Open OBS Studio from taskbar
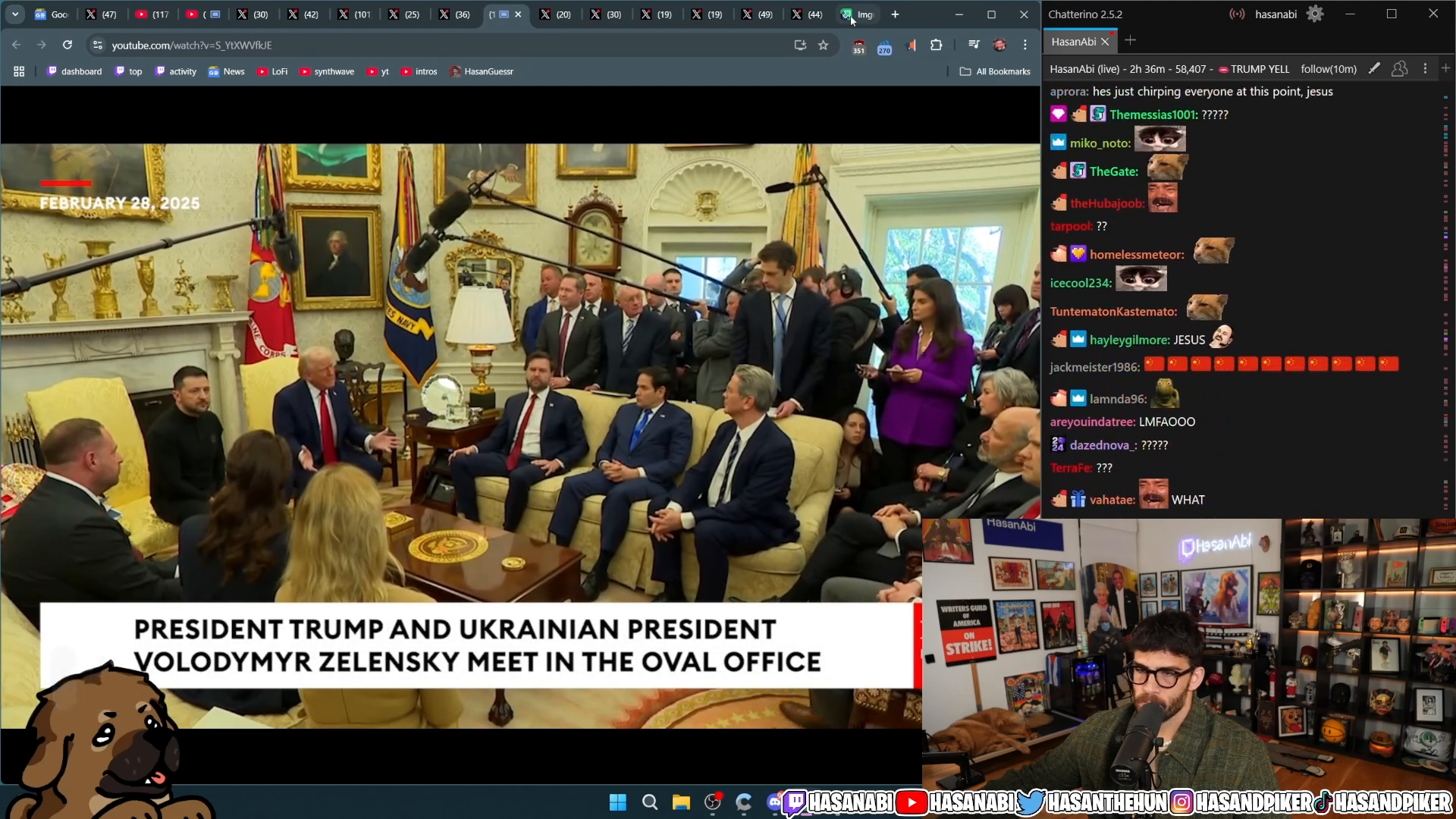1456x819 pixels. 713,802
